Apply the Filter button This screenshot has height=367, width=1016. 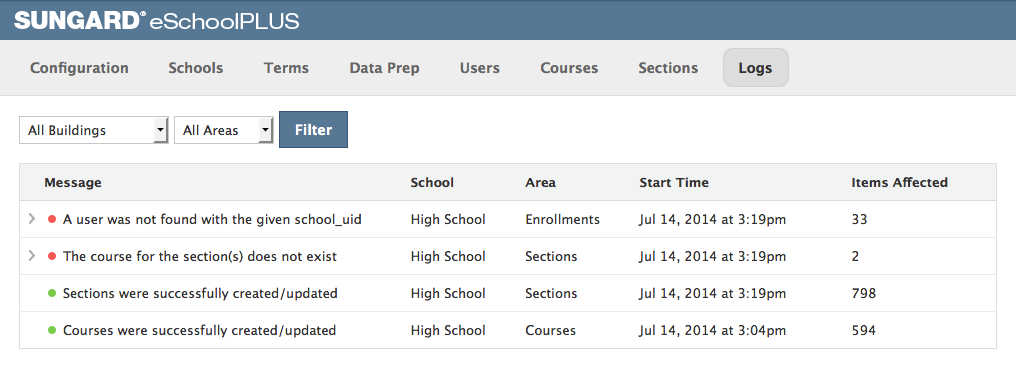click(x=314, y=130)
